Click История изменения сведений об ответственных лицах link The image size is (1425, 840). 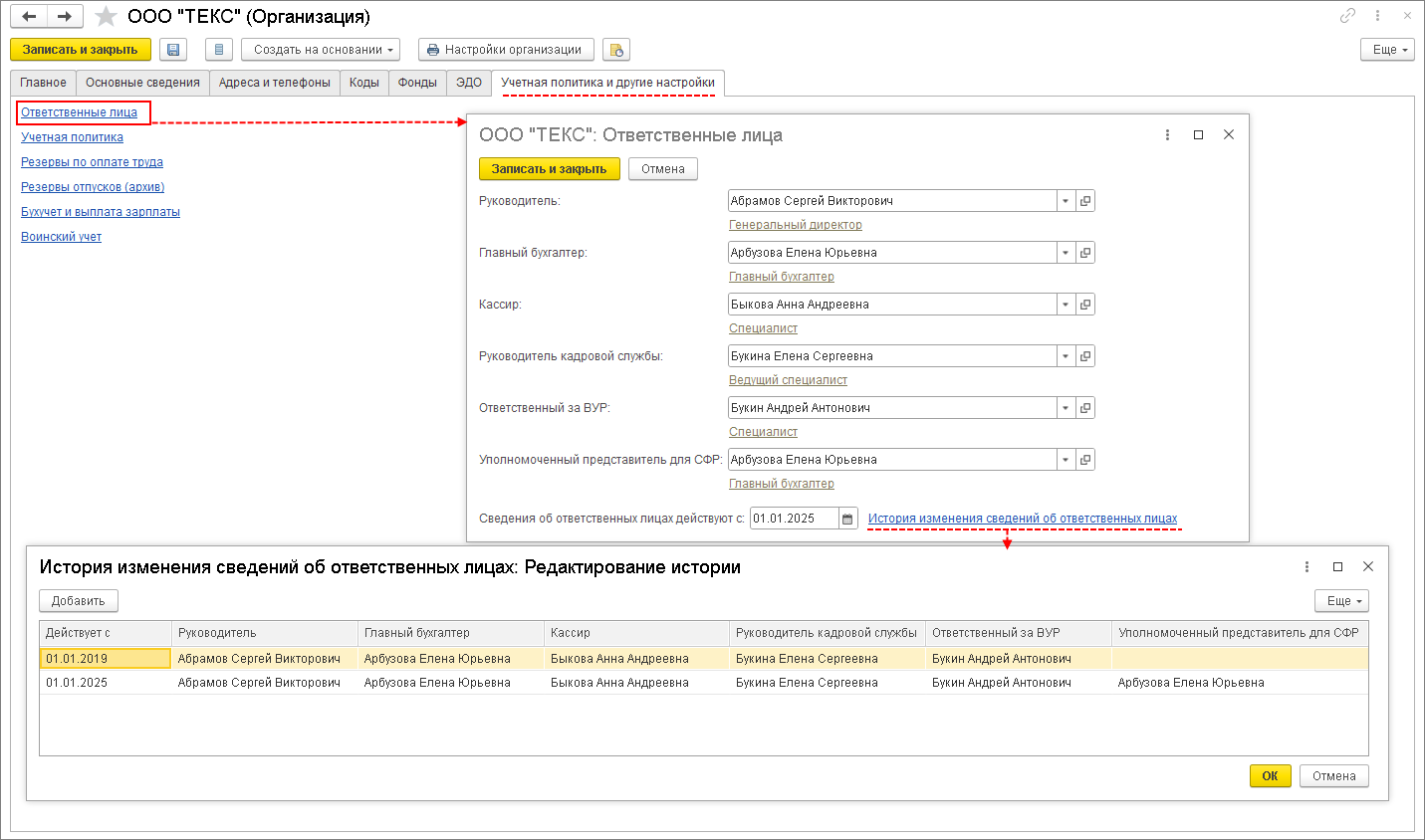point(1022,519)
